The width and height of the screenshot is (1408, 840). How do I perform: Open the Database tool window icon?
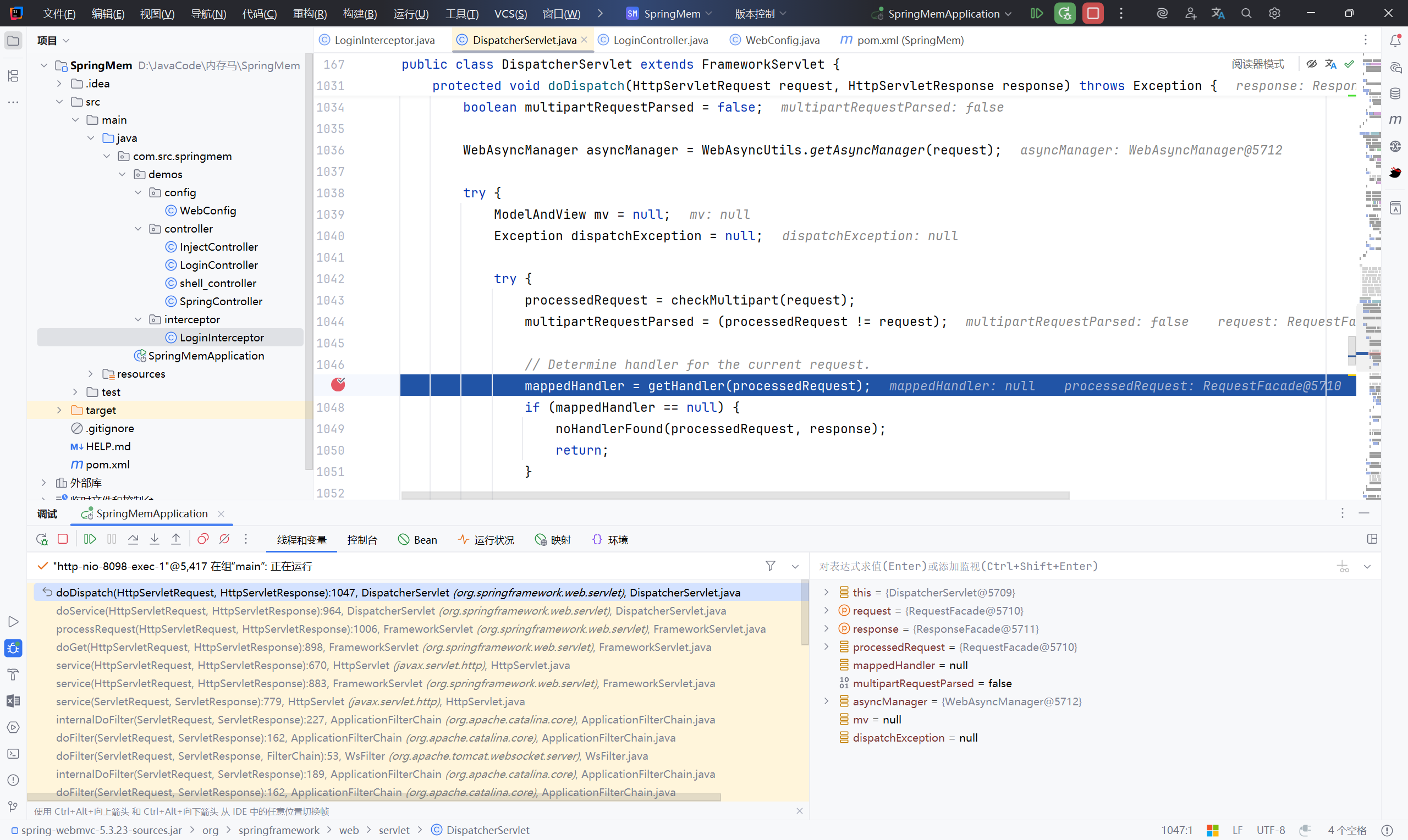[x=1395, y=93]
